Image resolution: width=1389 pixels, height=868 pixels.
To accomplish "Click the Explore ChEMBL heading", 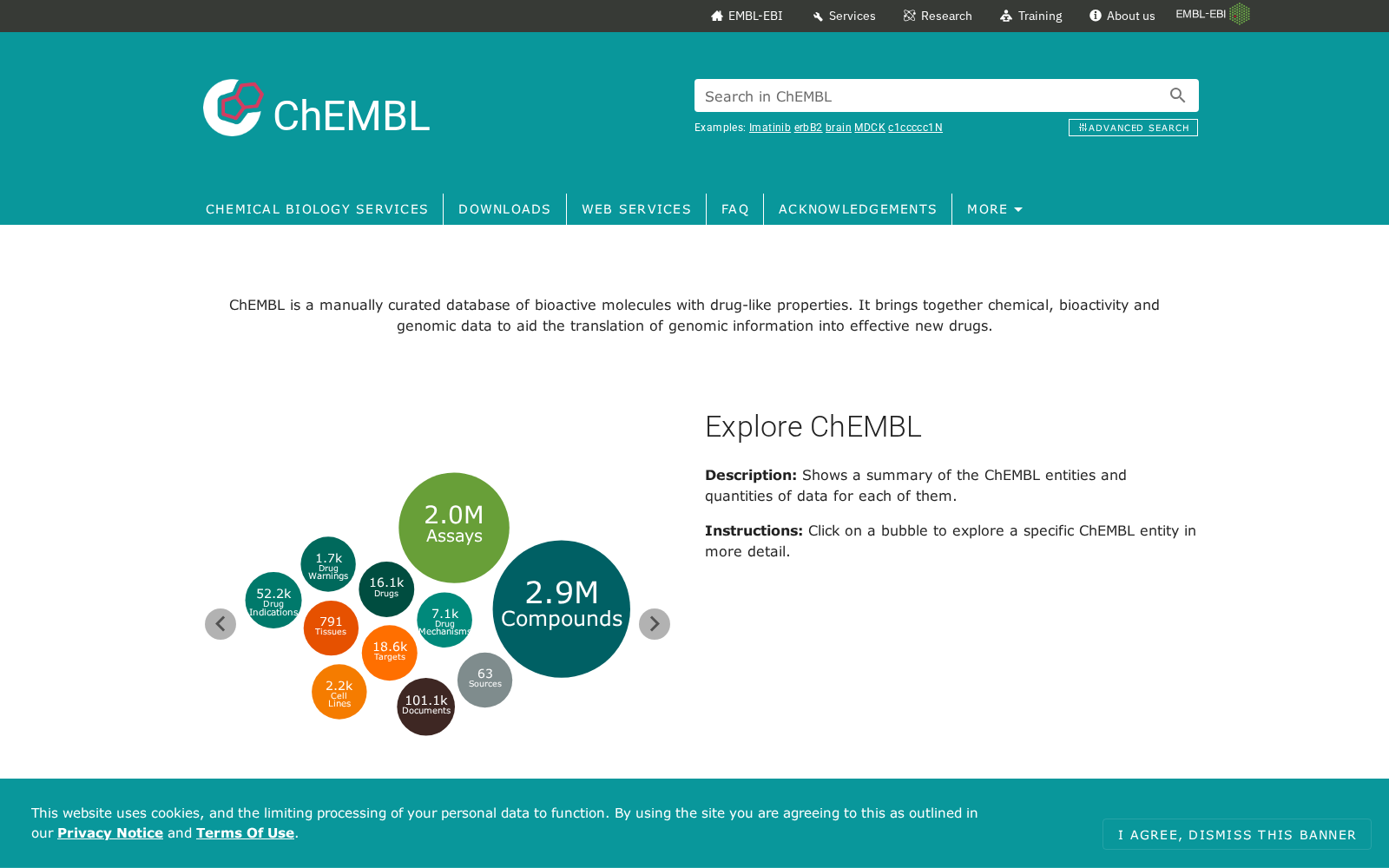I will point(813,427).
